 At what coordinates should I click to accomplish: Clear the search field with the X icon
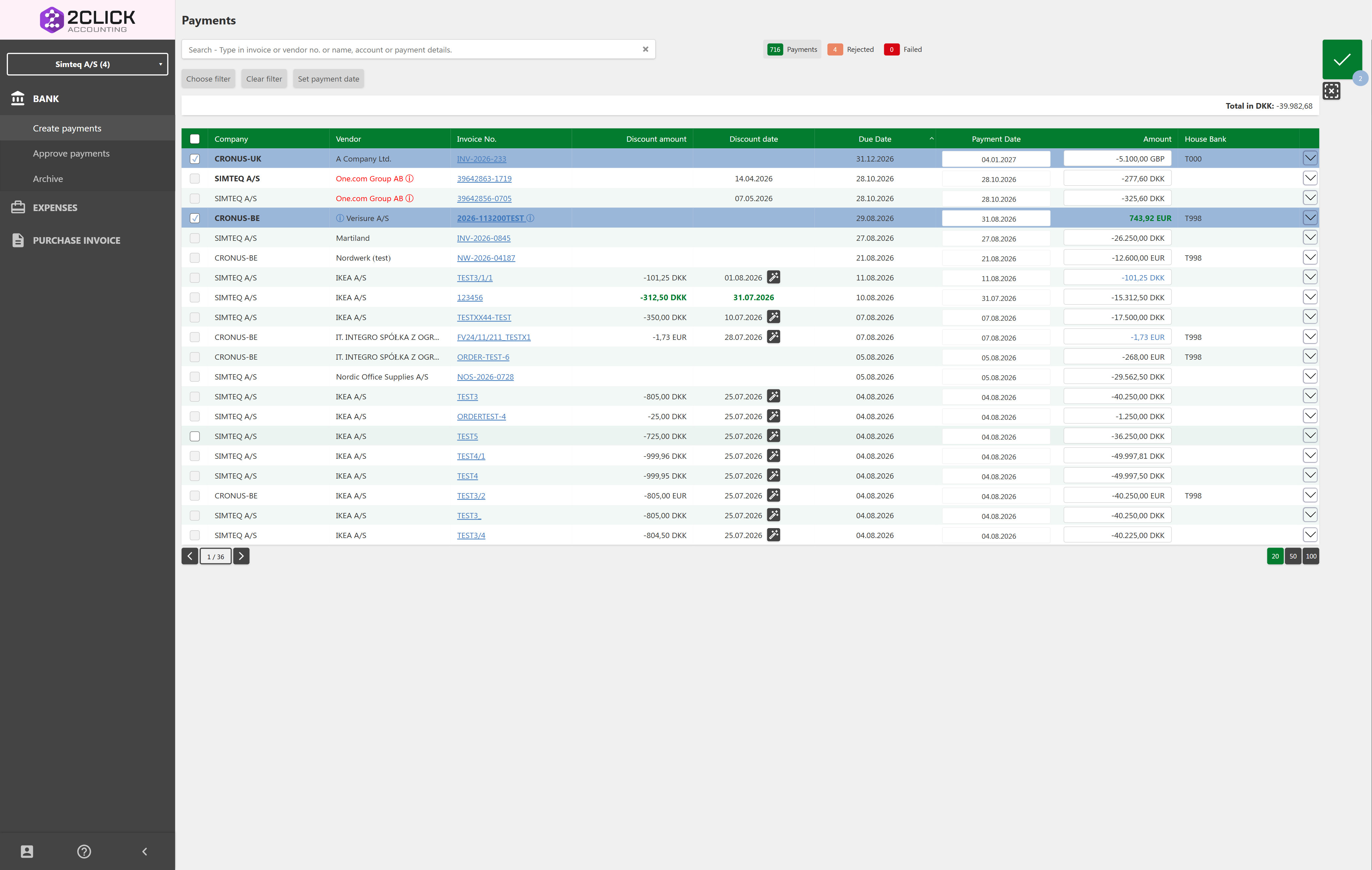(x=645, y=50)
